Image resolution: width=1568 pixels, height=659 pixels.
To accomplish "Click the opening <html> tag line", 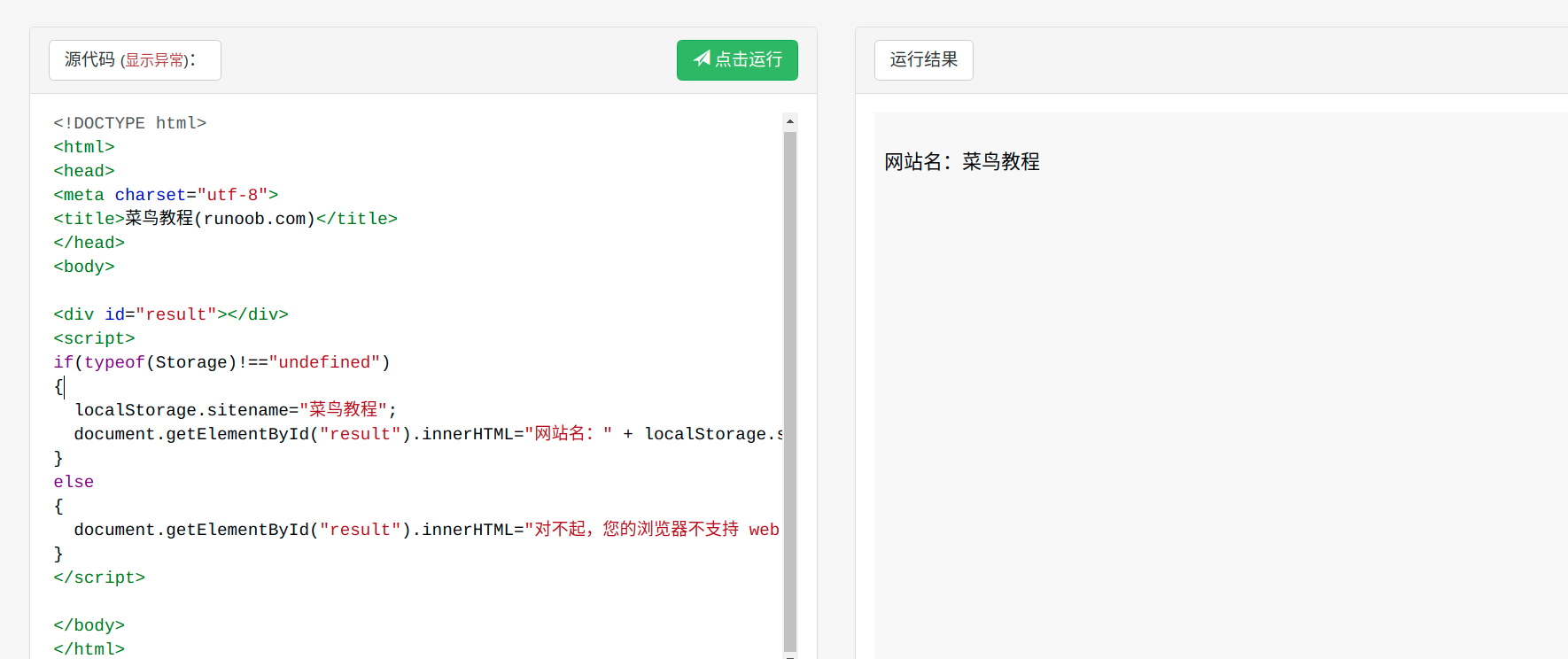I will [x=84, y=147].
